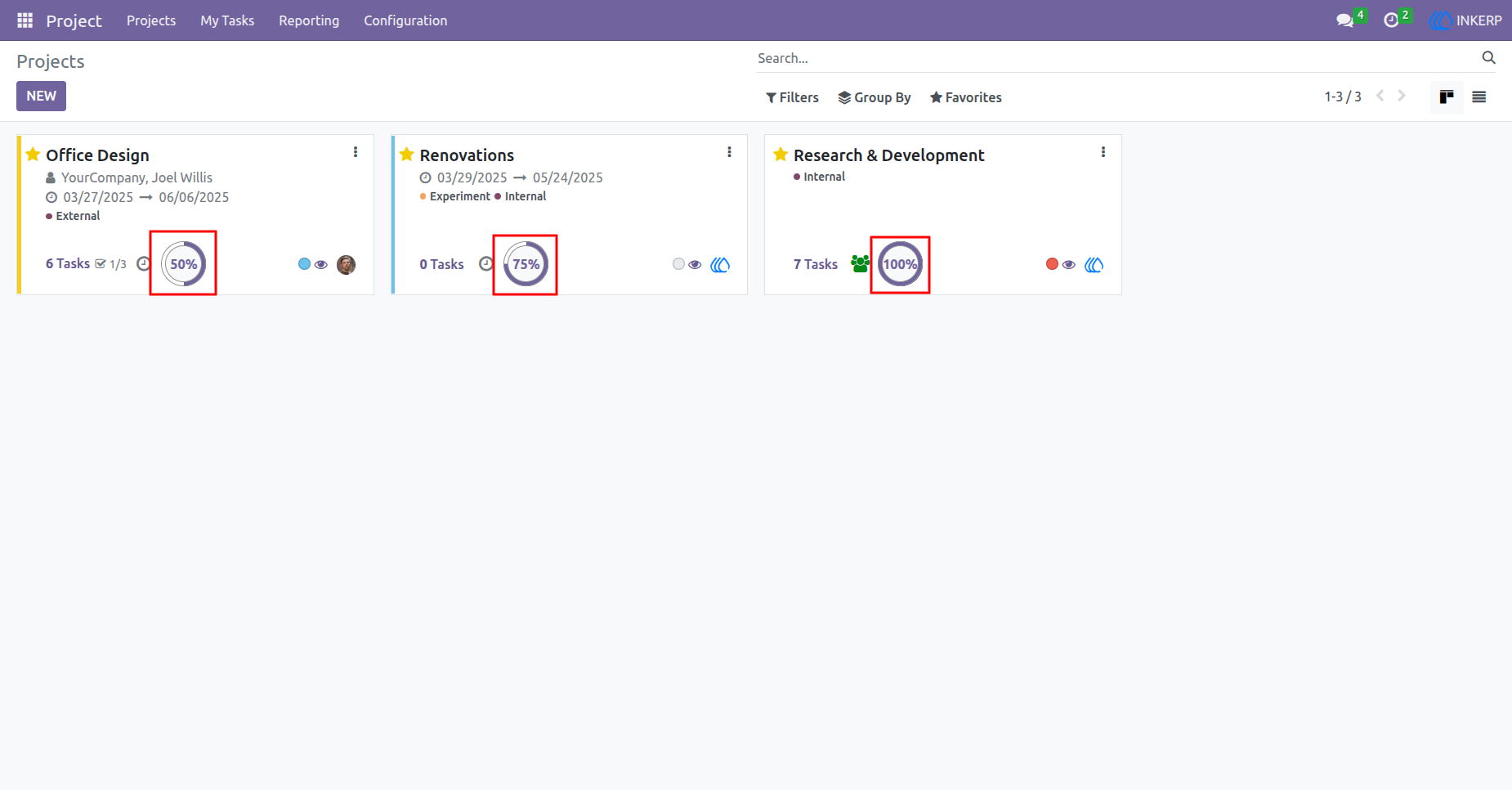
Task: Open the 6 Tasks link on Office Design
Action: (x=68, y=263)
